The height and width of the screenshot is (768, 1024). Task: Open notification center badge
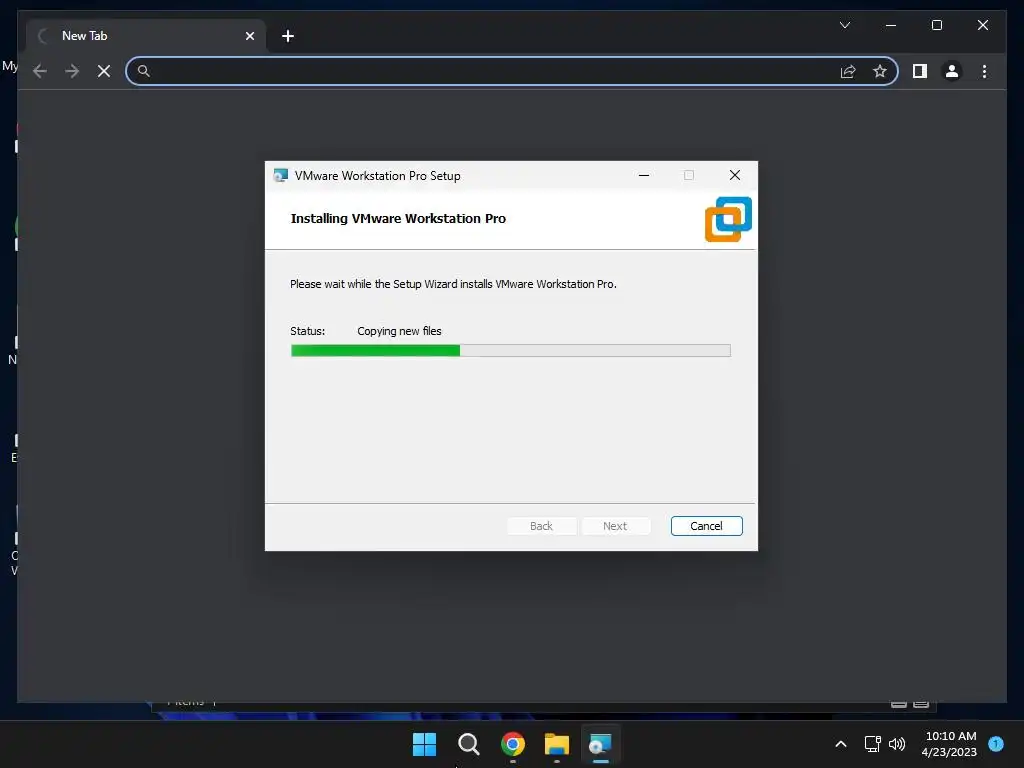(996, 744)
